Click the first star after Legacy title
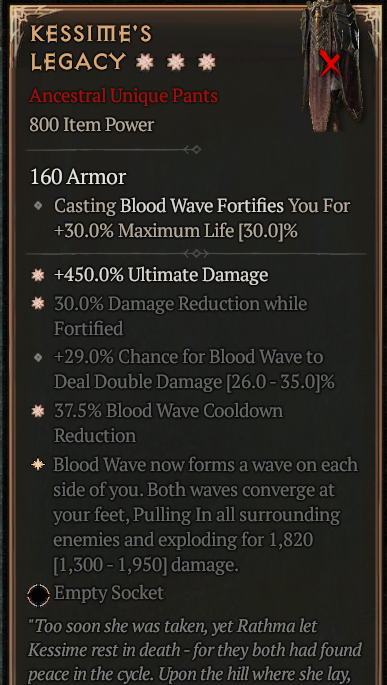 coord(145,63)
